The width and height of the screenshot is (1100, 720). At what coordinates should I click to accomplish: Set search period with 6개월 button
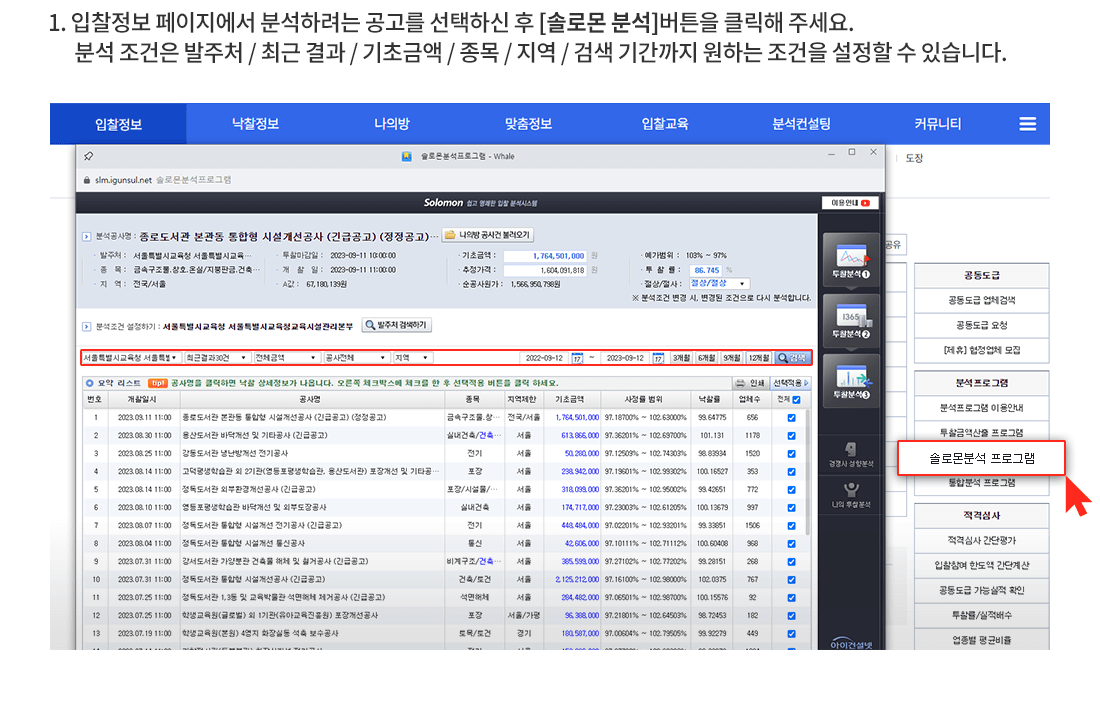706,358
